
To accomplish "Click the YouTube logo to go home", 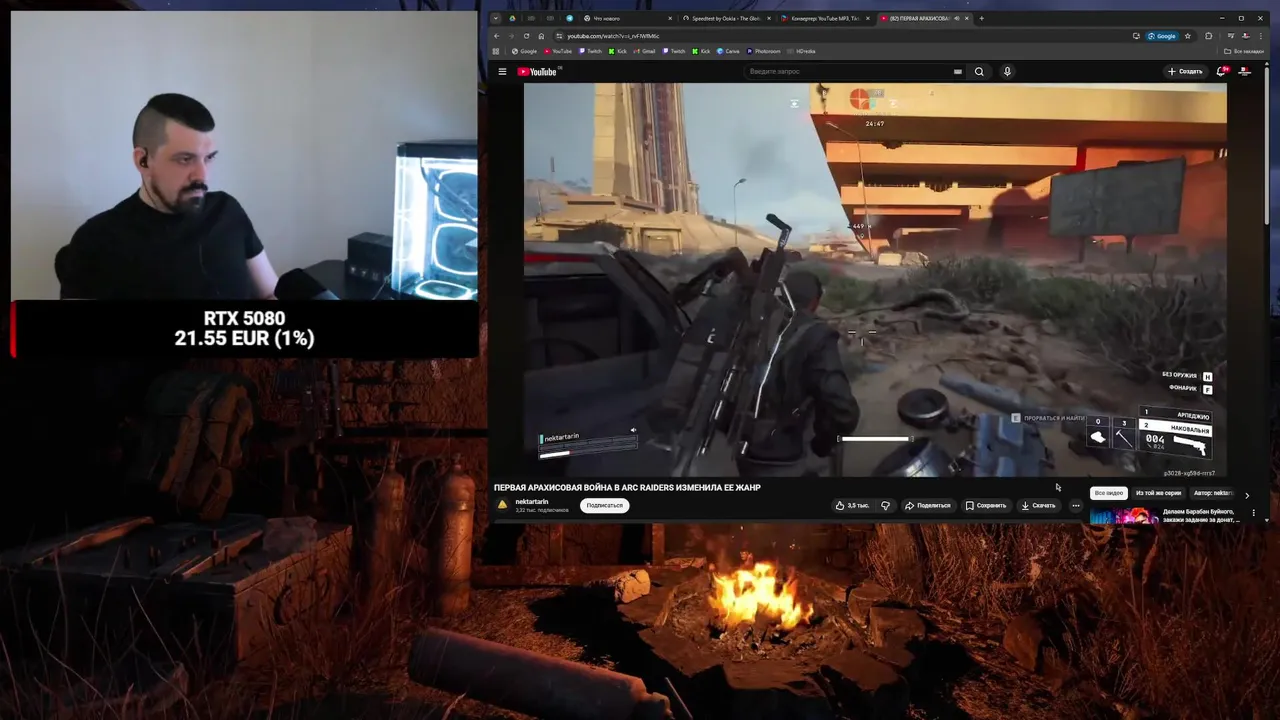I will [x=537, y=71].
